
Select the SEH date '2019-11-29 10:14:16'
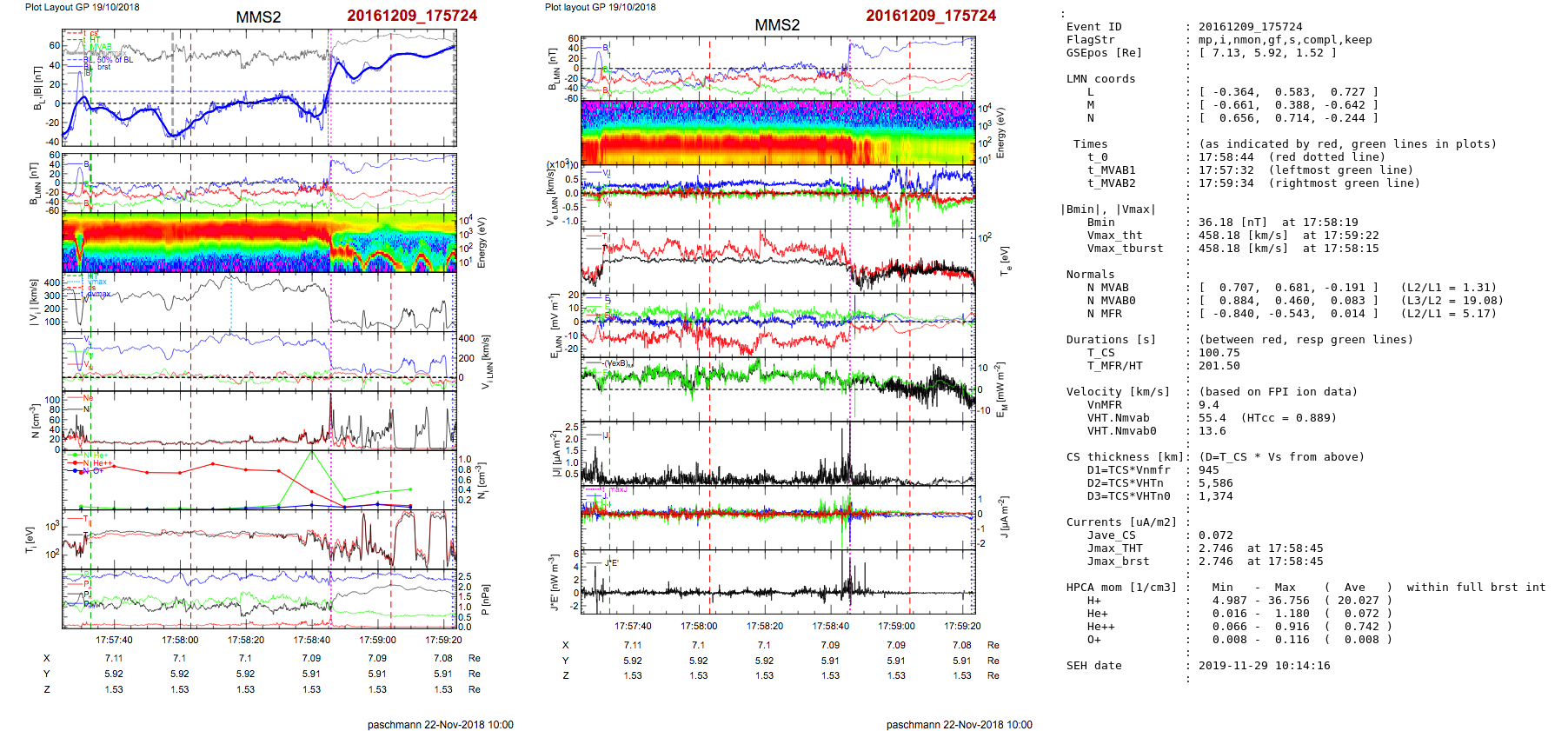point(1265,666)
